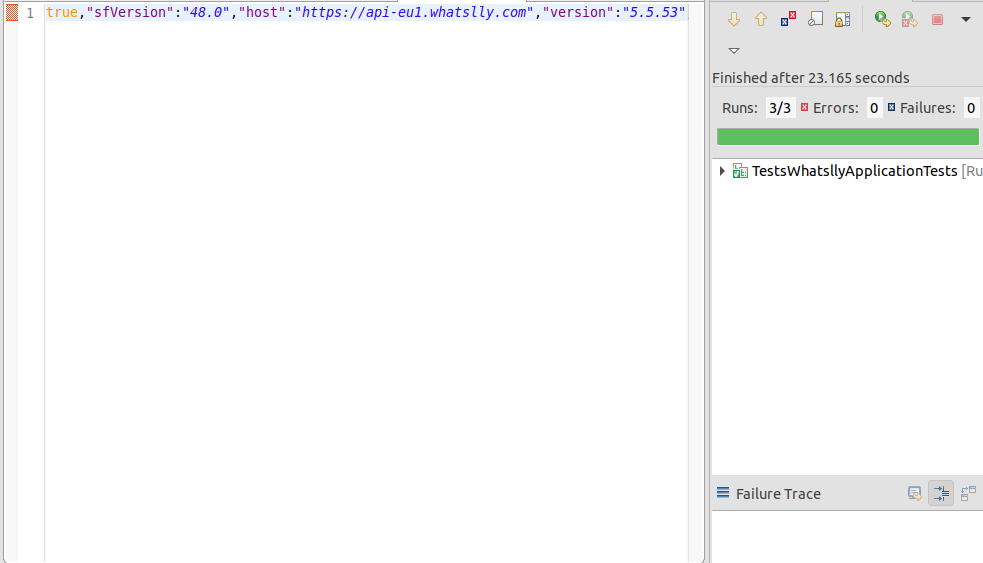This screenshot has height=563, width=983.
Task: Open the JUnit View Menu triangle
Action: coord(734,50)
